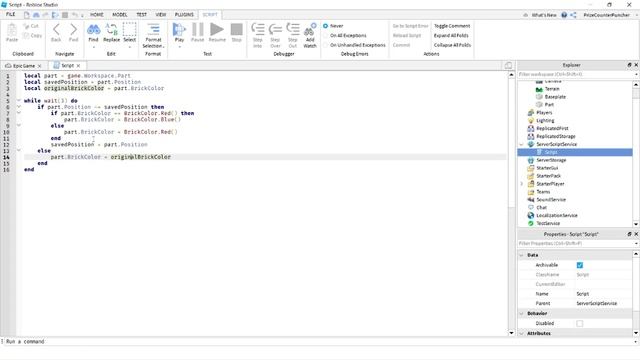Click Go to Script Error action
The width and height of the screenshot is (640, 360).
pos(410,26)
